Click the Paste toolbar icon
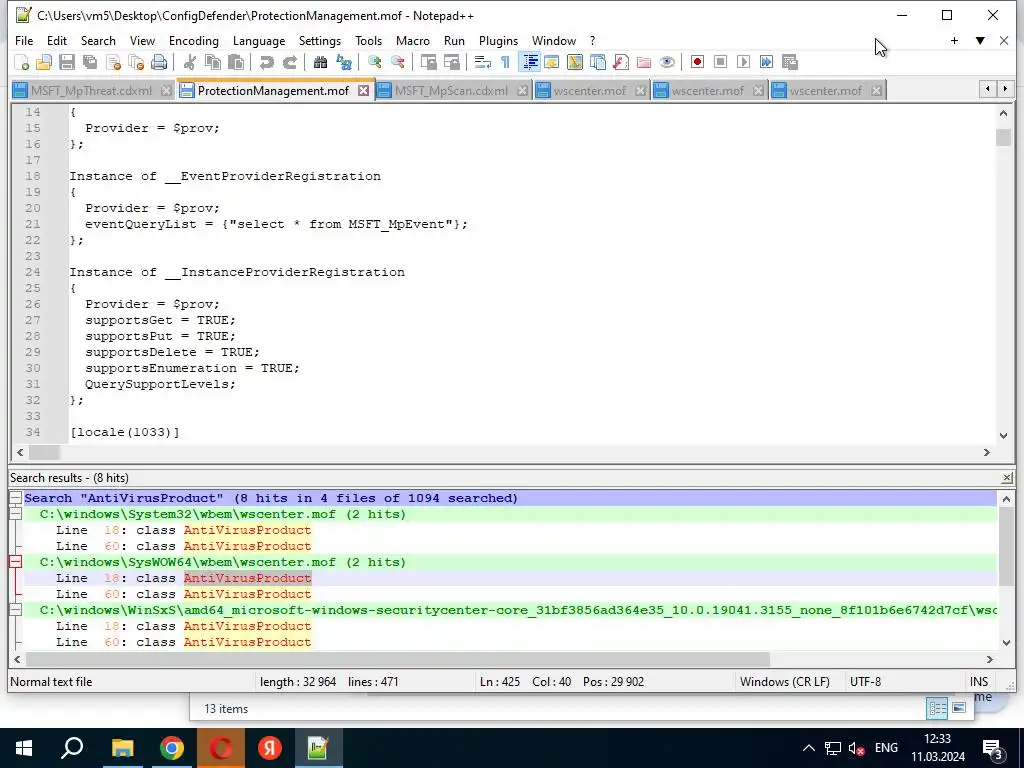1024x768 pixels. click(236, 62)
